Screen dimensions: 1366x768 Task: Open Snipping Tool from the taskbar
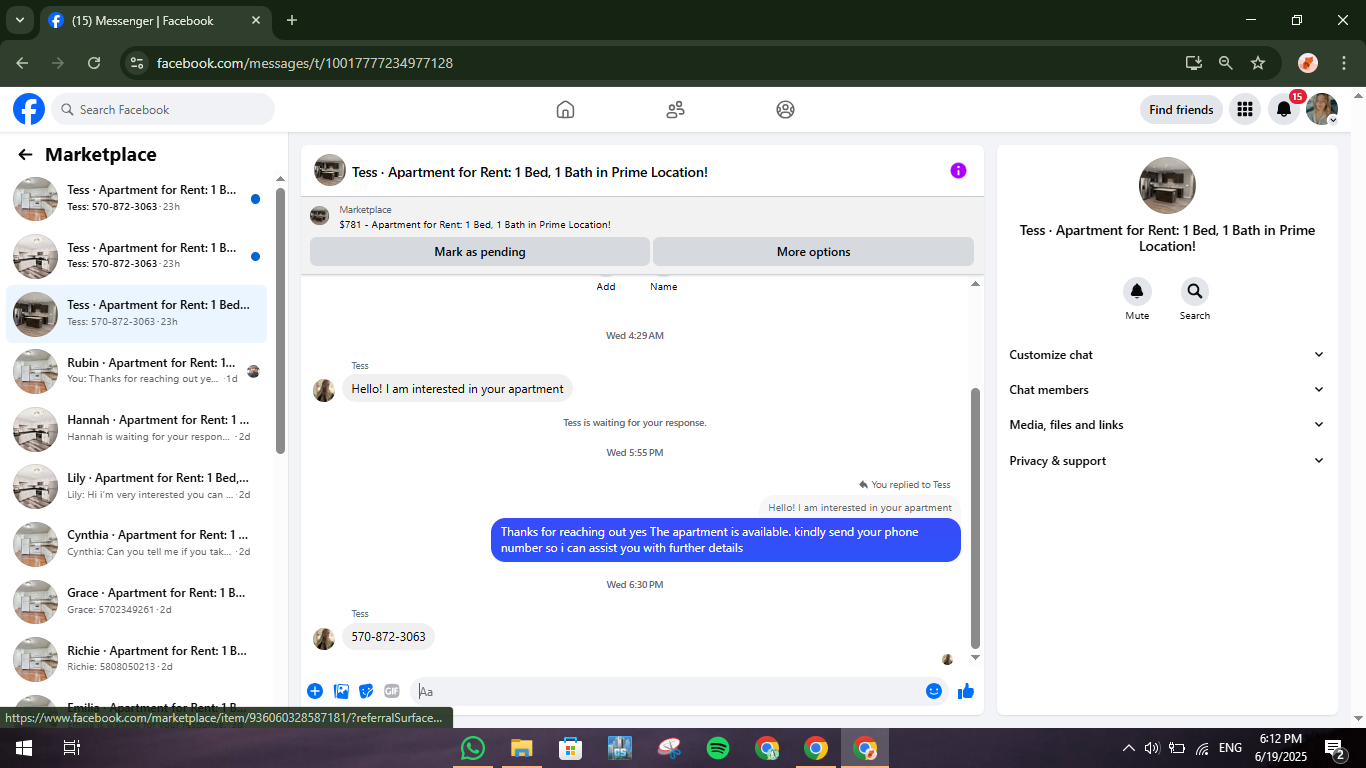pyautogui.click(x=669, y=748)
